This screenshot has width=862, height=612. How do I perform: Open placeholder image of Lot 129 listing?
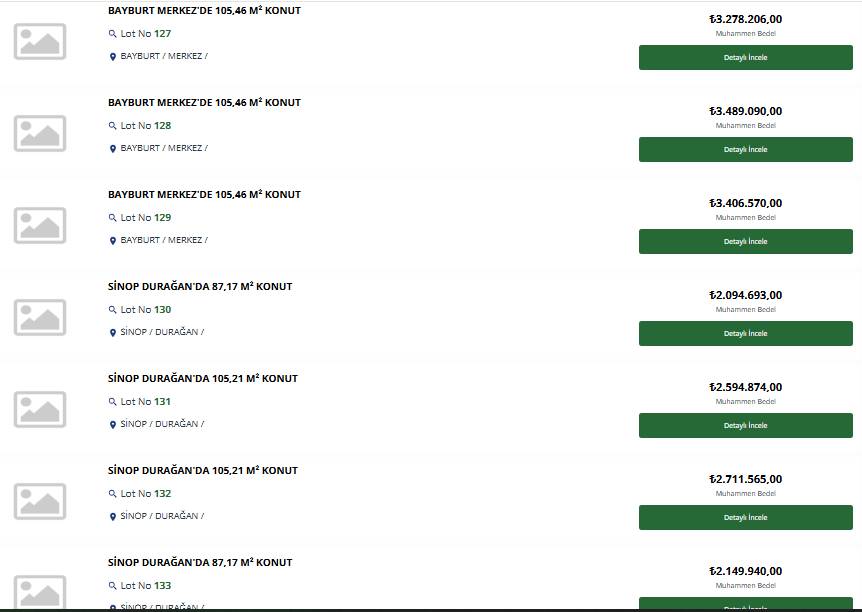(x=40, y=225)
